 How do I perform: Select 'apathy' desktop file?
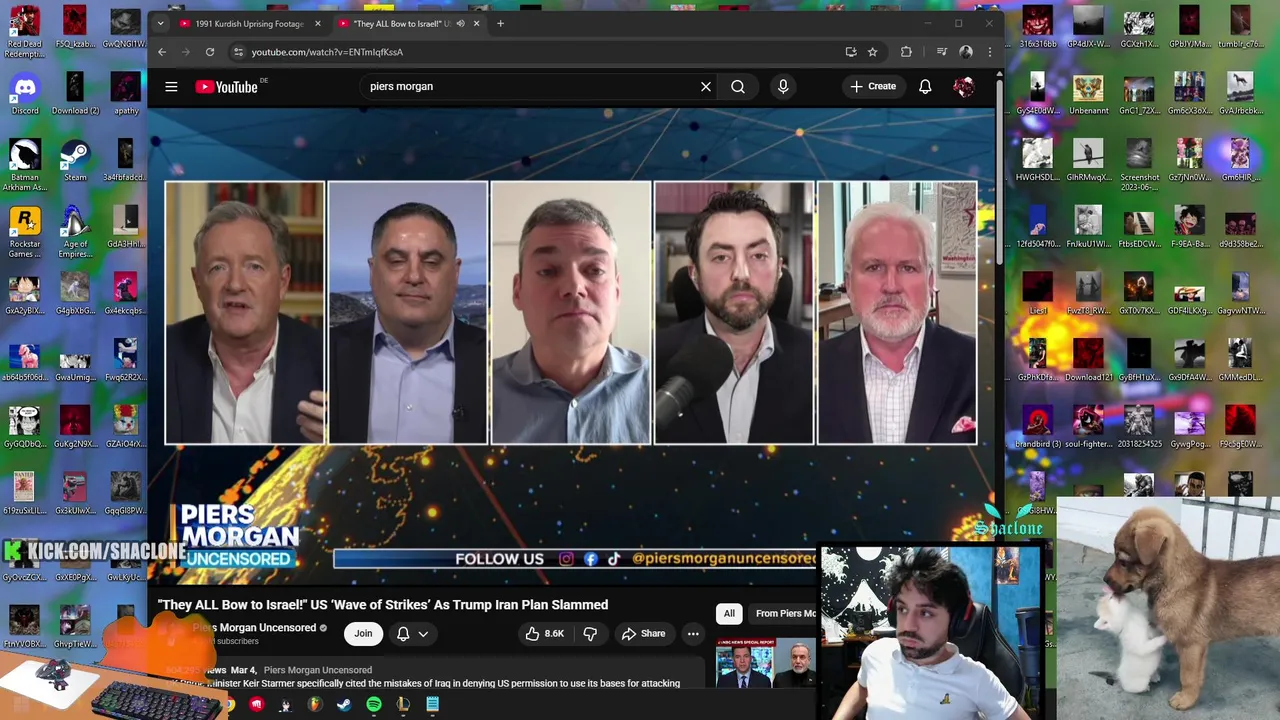126,93
